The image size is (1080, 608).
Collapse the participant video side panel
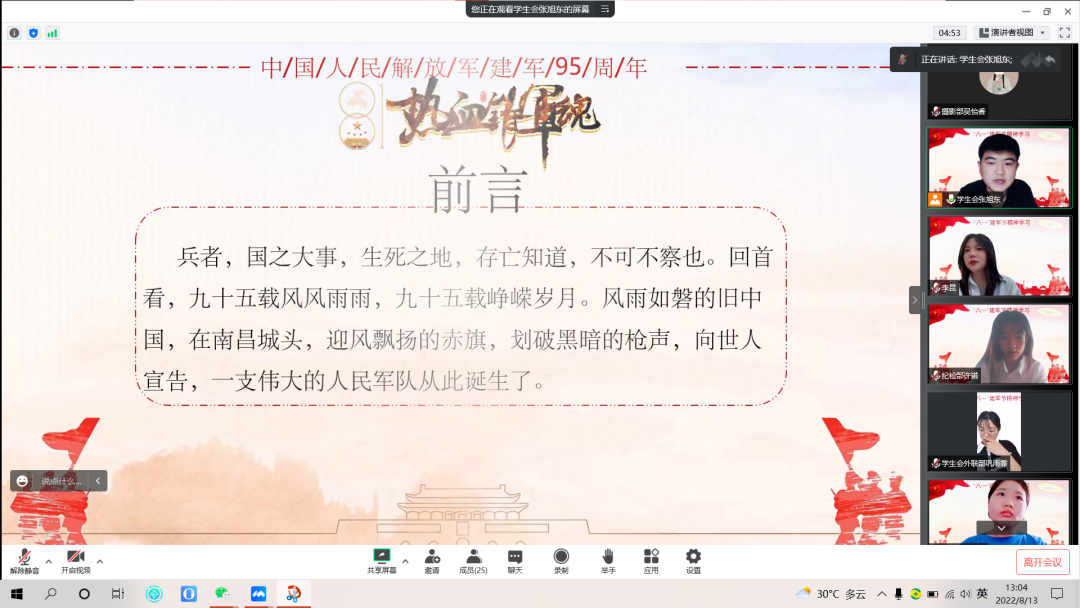point(915,300)
